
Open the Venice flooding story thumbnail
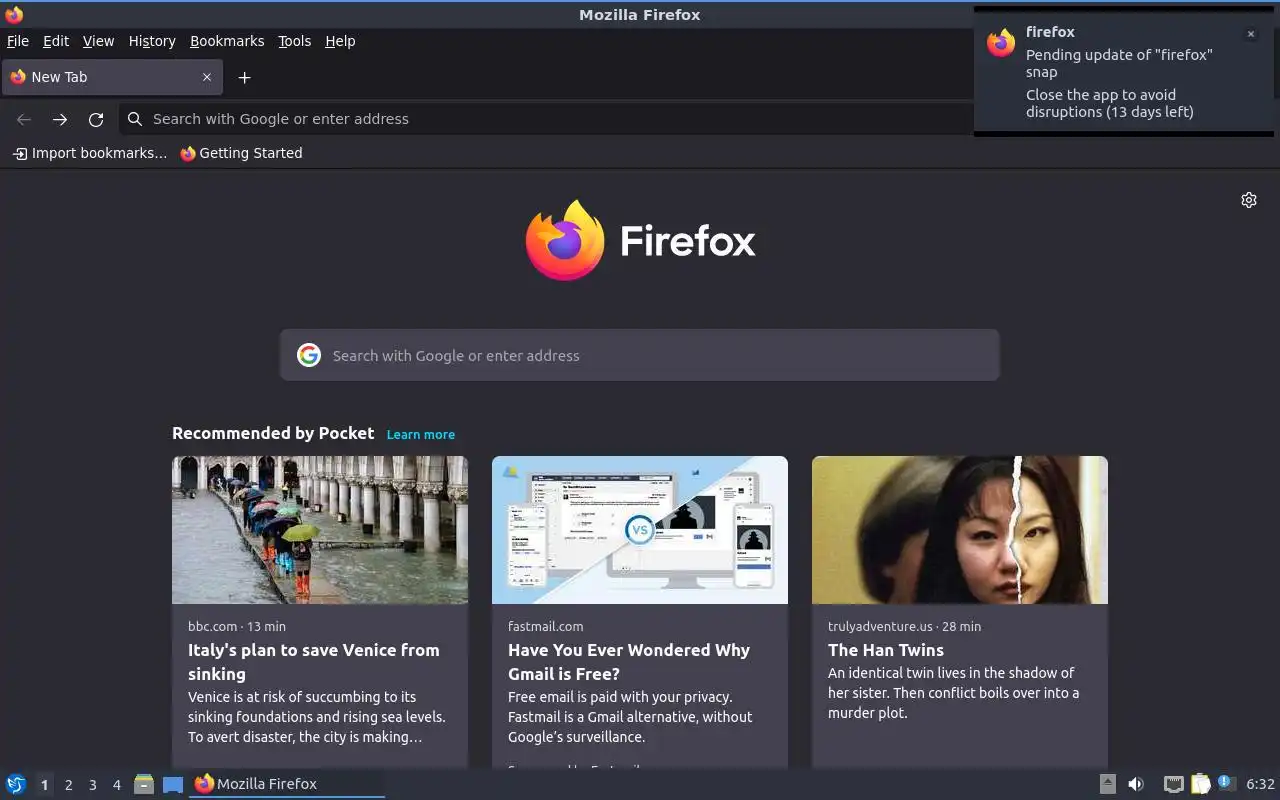tap(320, 530)
